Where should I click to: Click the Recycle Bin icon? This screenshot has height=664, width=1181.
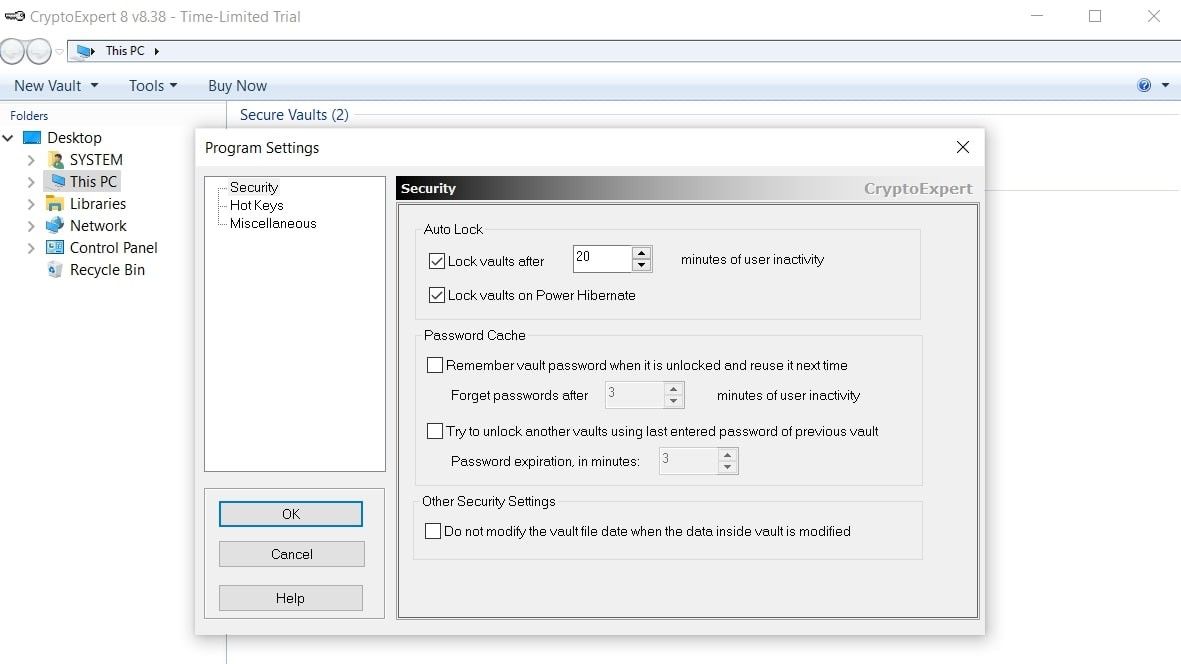click(x=54, y=269)
